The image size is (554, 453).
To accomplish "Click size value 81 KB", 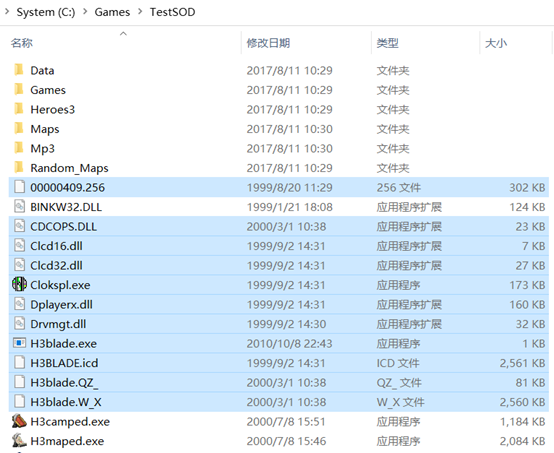I will click(x=530, y=382).
